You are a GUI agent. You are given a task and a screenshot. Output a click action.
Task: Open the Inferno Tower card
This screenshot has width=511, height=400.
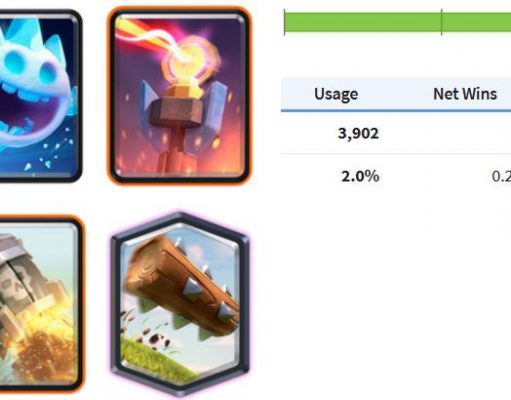[179, 96]
